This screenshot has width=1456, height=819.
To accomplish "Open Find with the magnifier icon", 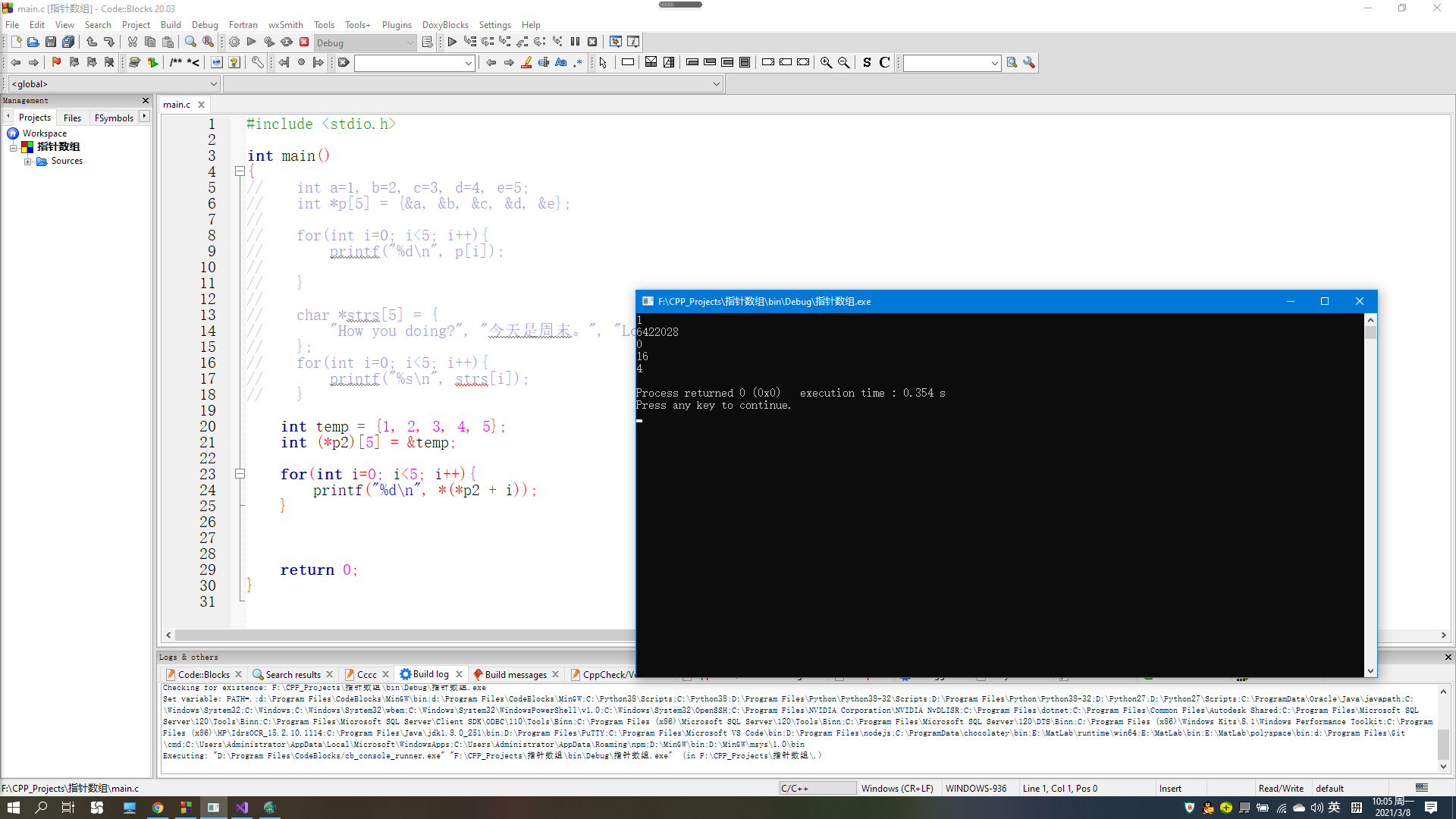I will coord(191,42).
